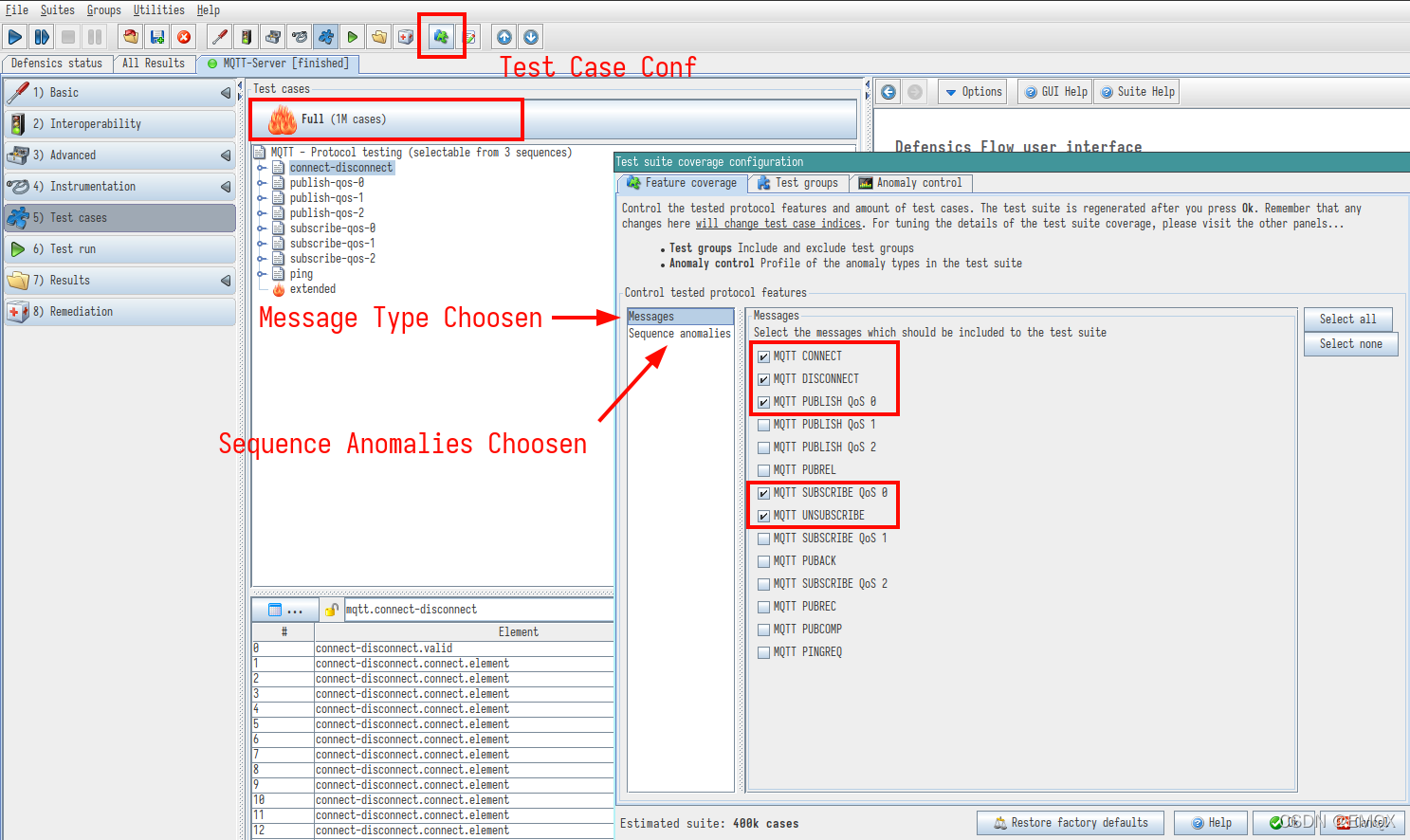Image resolution: width=1410 pixels, height=840 pixels.
Task: Open Interoperability via traffic light toolbar icon
Action: click(247, 37)
